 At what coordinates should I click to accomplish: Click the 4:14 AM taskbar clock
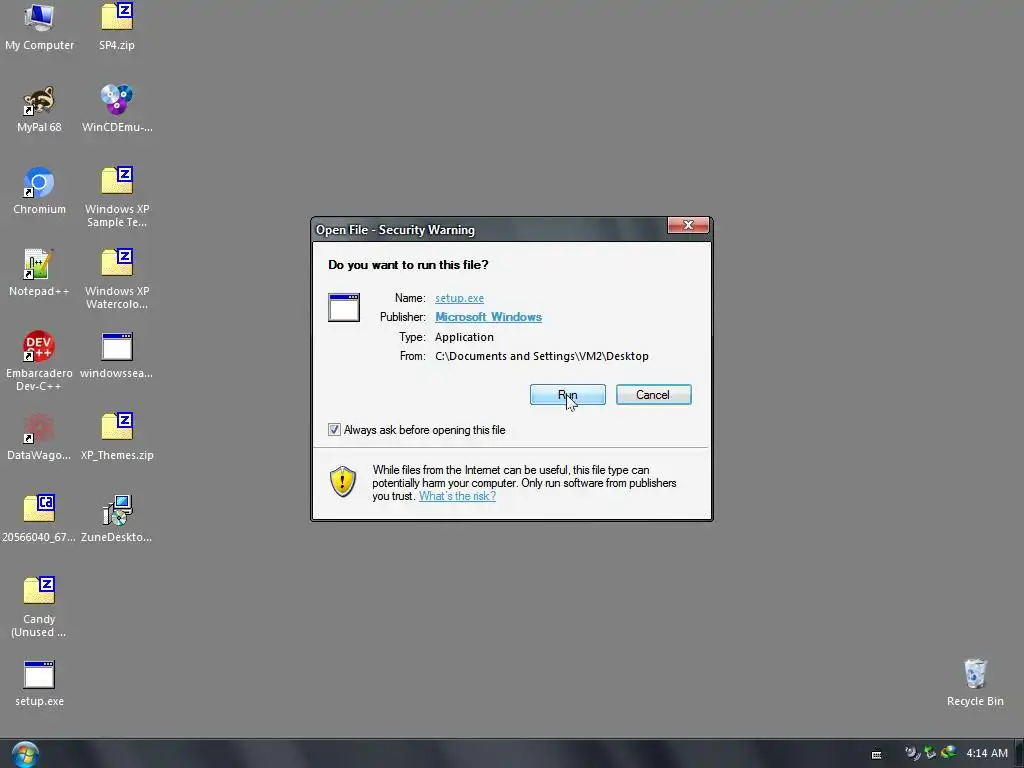(x=987, y=753)
